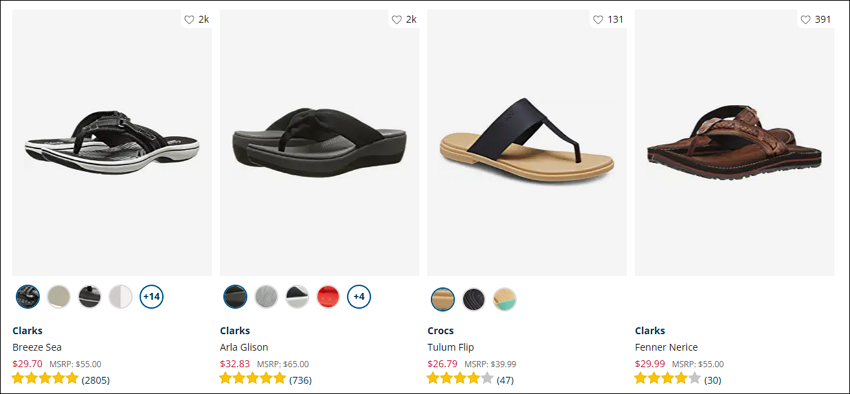Select the beige swatch for Breeze Sea

coord(59,296)
